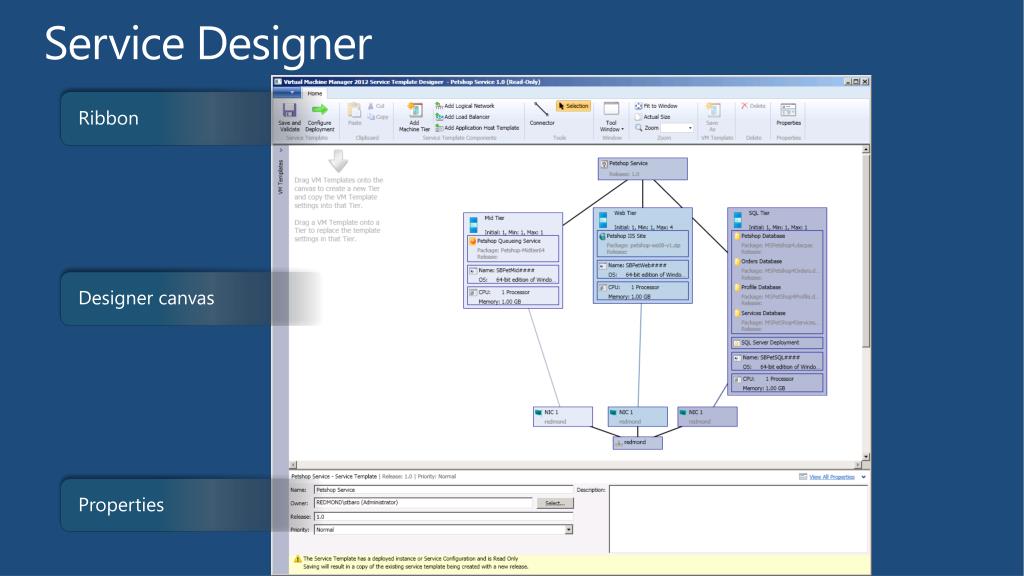1024x576 pixels.
Task: Click the Cut ribbon command
Action: pyautogui.click(x=376, y=106)
